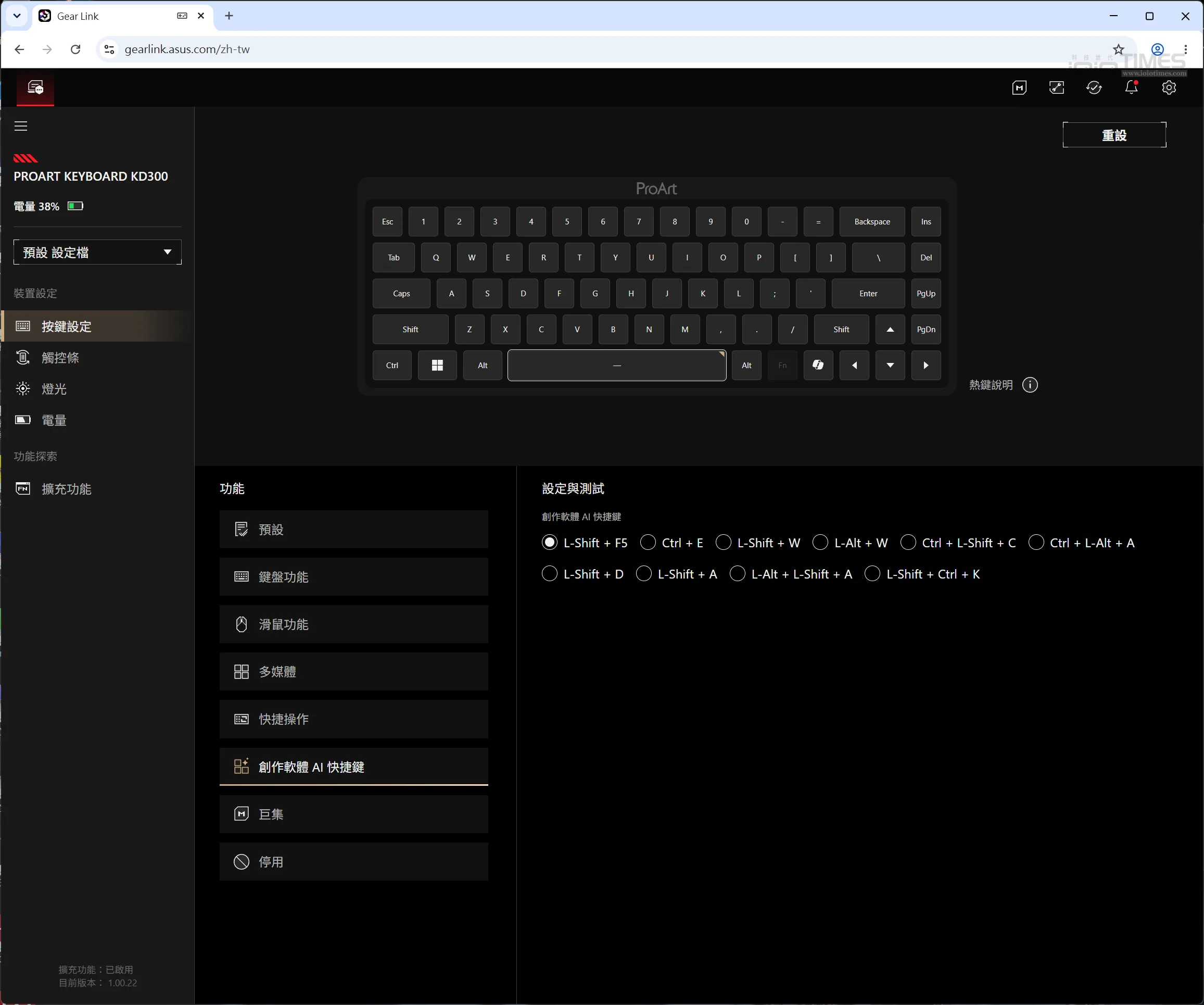Select the down arrow key on keyboard

890,366
